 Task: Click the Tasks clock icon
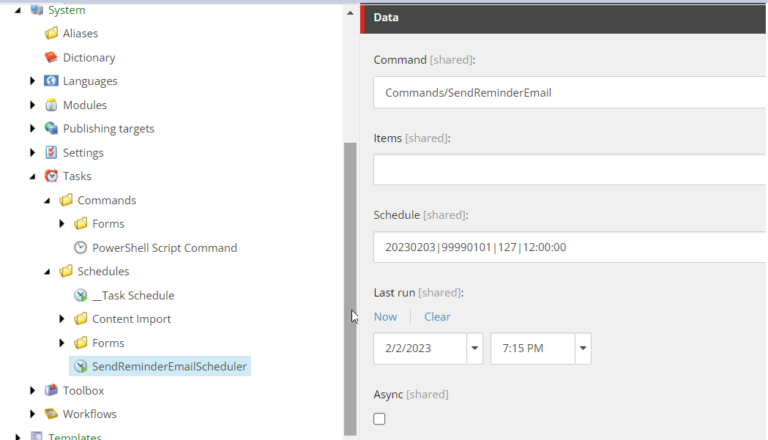coord(51,176)
